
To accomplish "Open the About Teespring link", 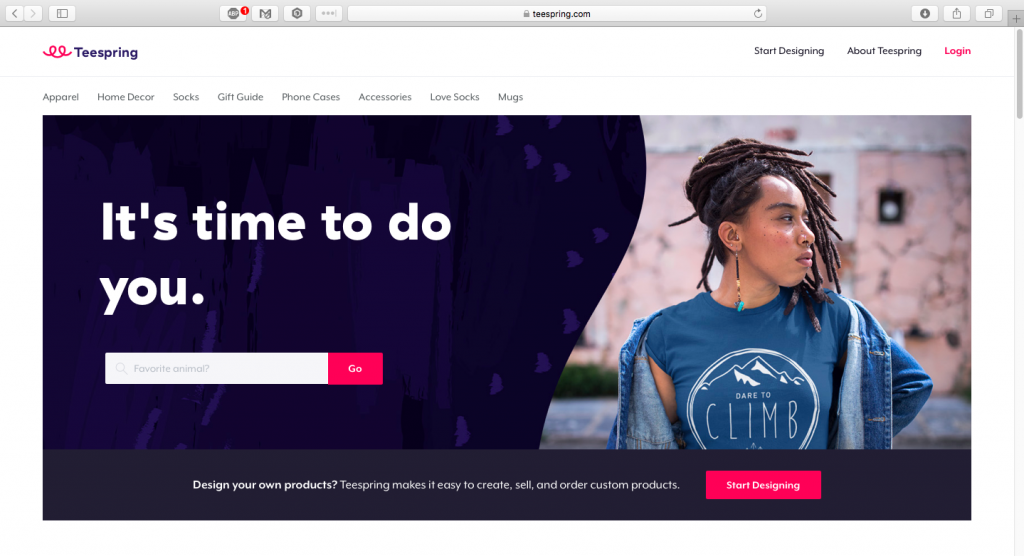I will click(884, 50).
